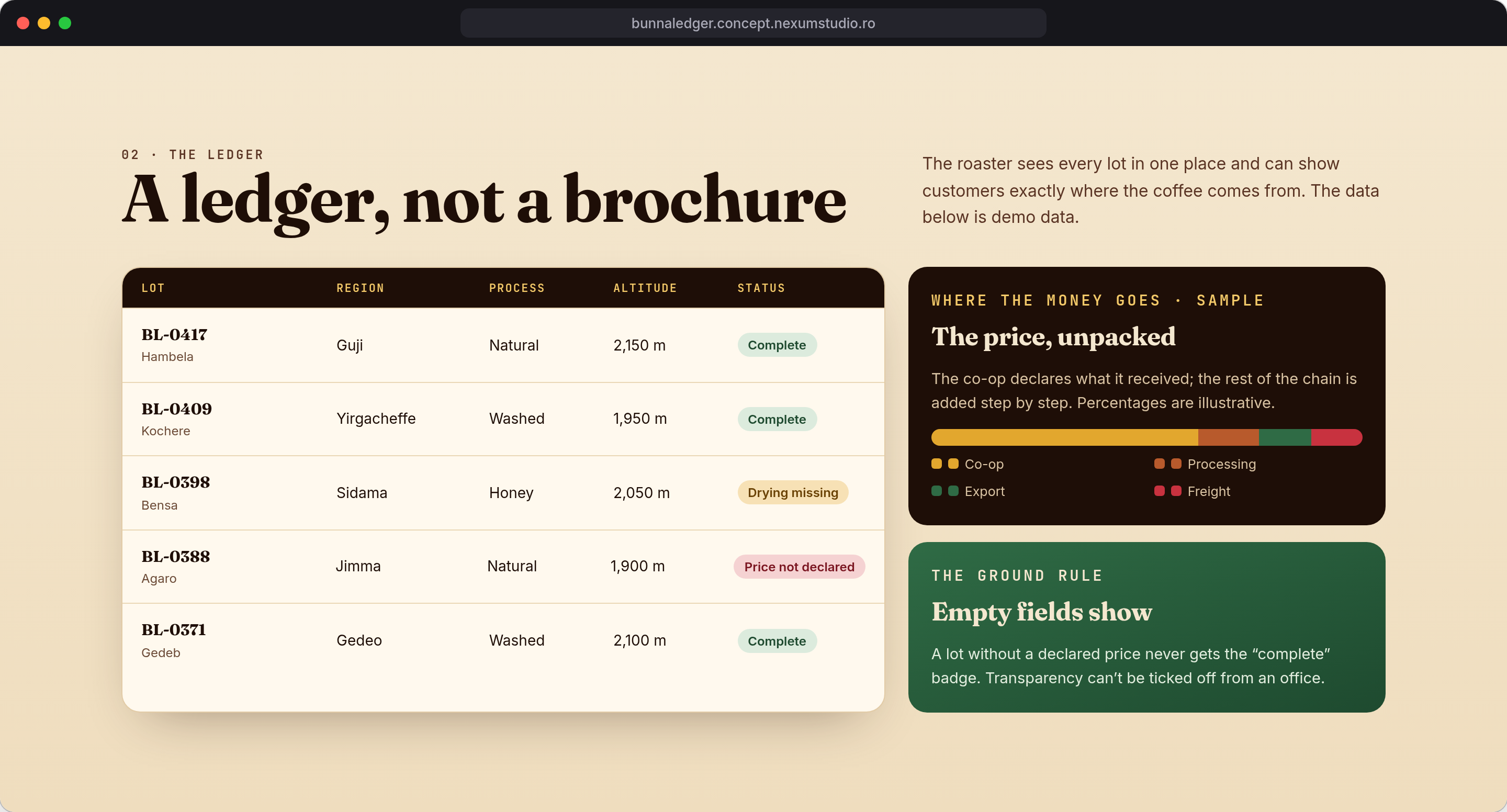Viewport: 1507px width, 812px height.
Task: Click the Yirgacheffe region cell
Action: point(376,419)
